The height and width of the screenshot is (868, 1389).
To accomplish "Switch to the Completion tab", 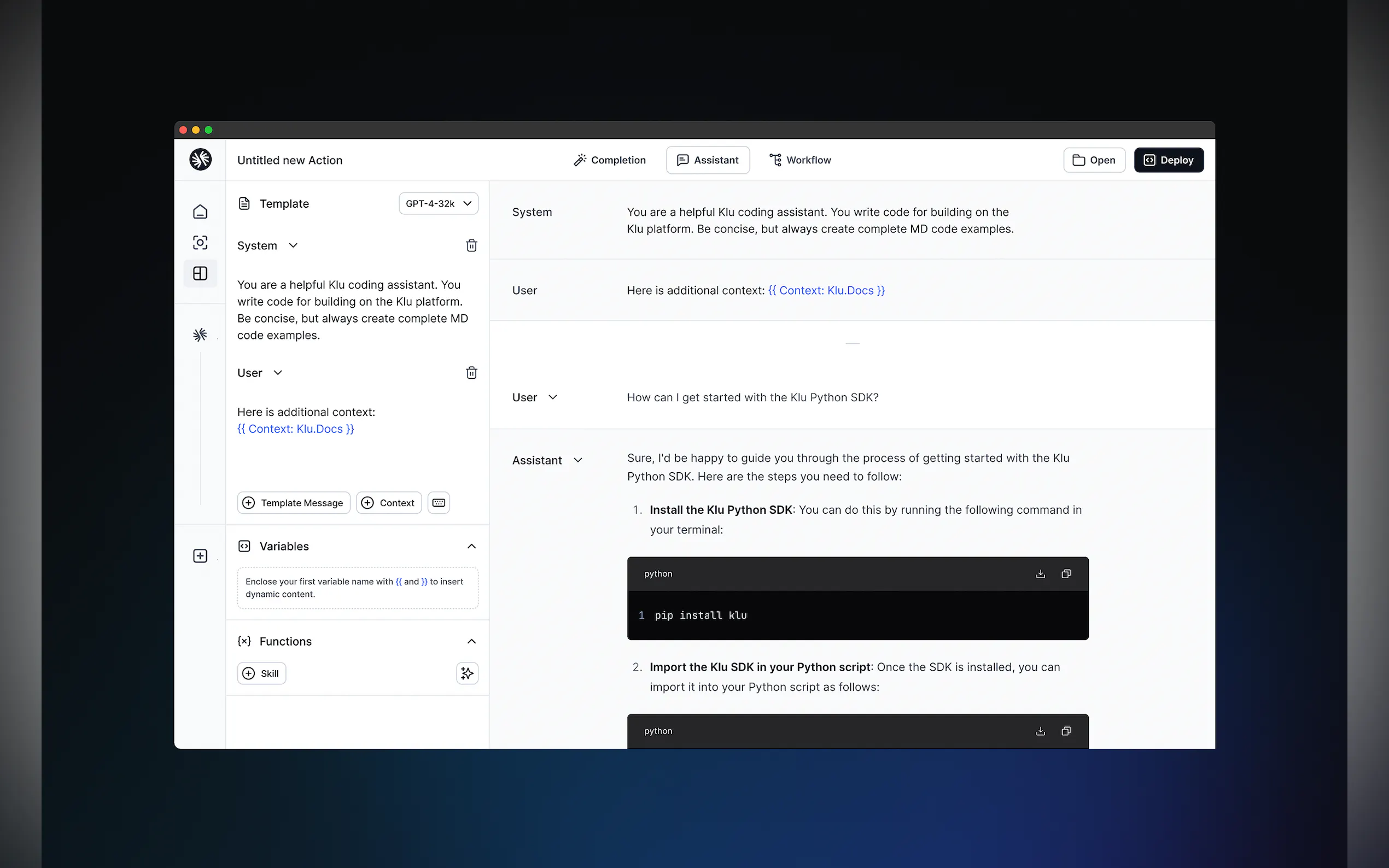I will click(x=609, y=160).
